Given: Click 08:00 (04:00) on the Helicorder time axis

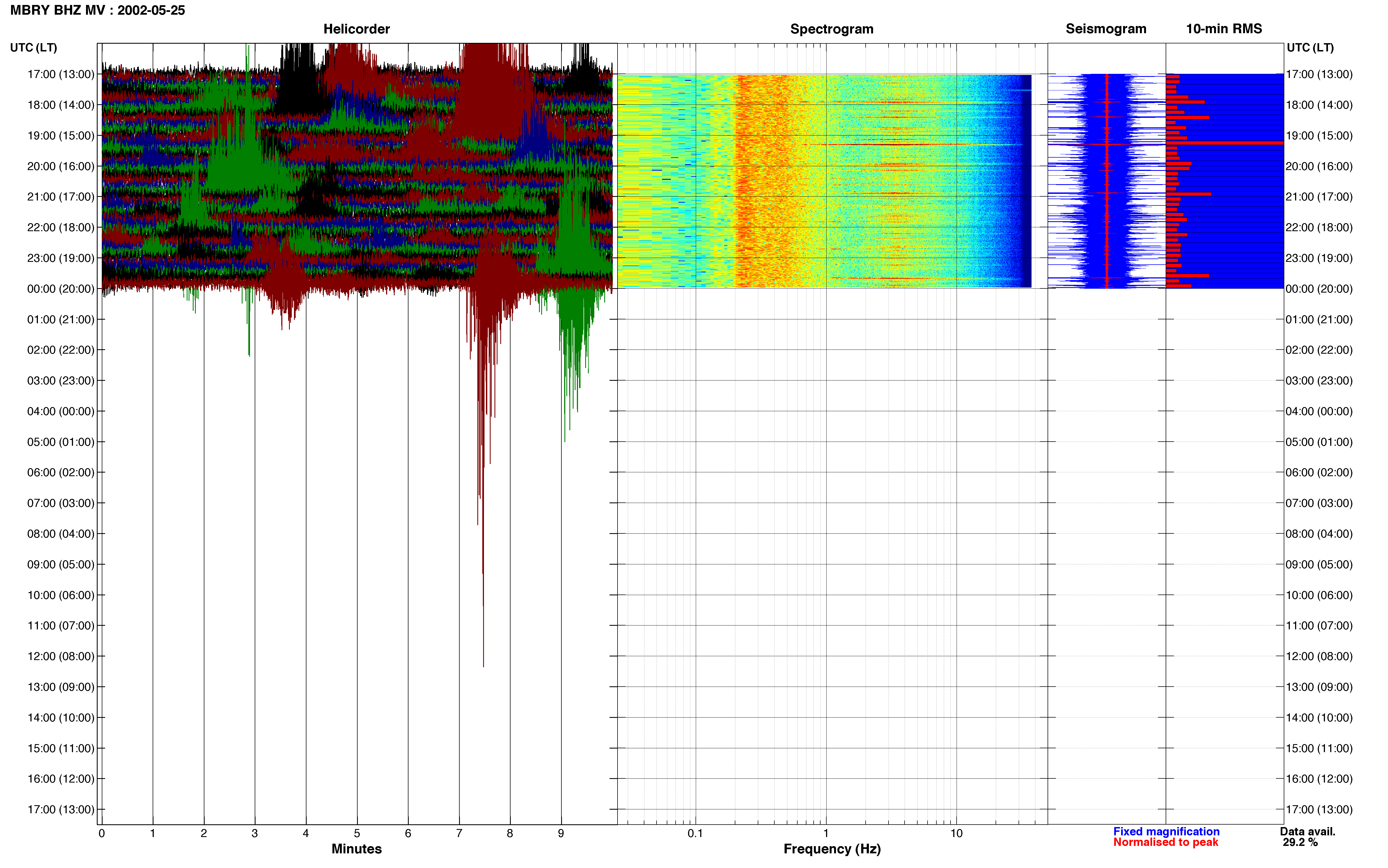Looking at the screenshot, I should coord(61,533).
